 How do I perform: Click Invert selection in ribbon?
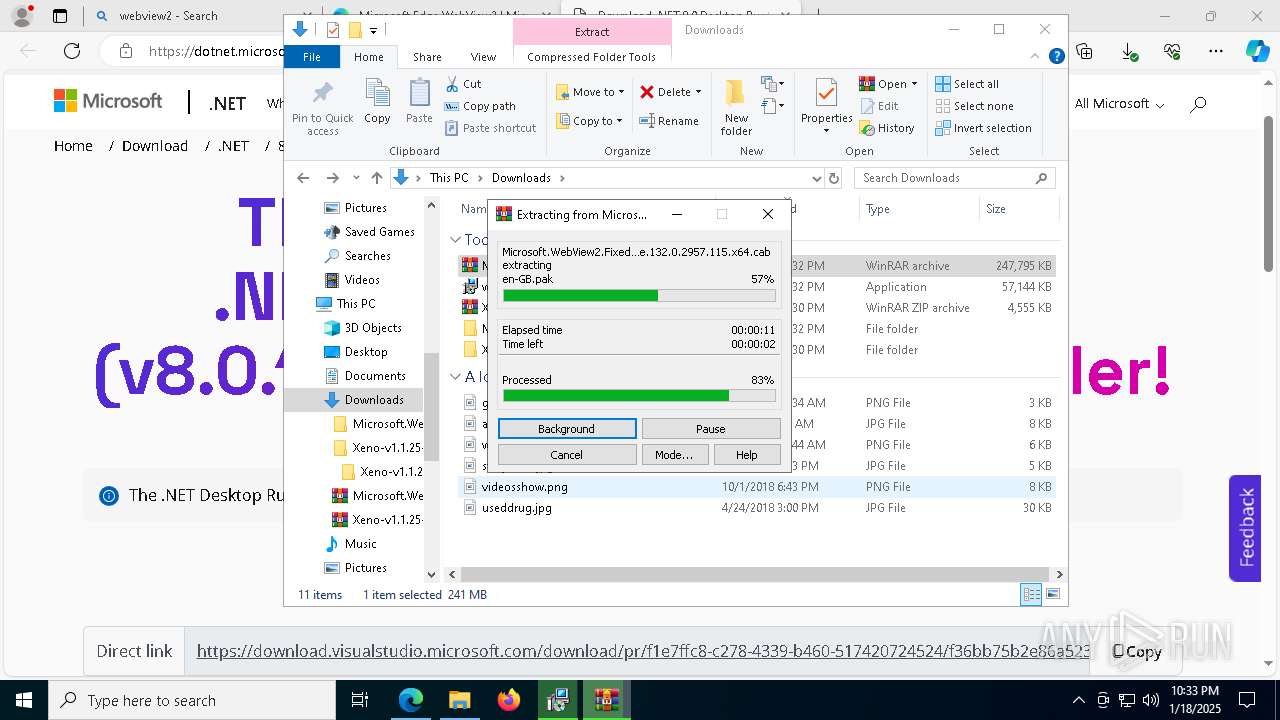(983, 128)
